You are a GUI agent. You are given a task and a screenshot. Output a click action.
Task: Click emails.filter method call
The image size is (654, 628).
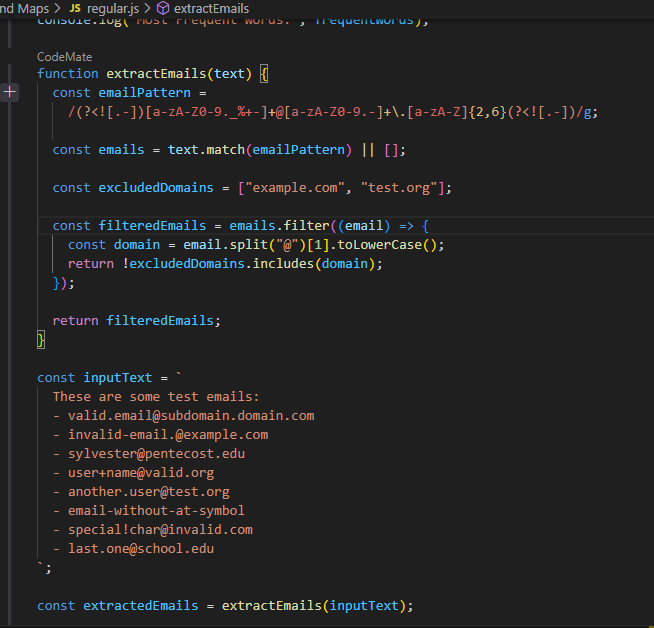pos(279,226)
